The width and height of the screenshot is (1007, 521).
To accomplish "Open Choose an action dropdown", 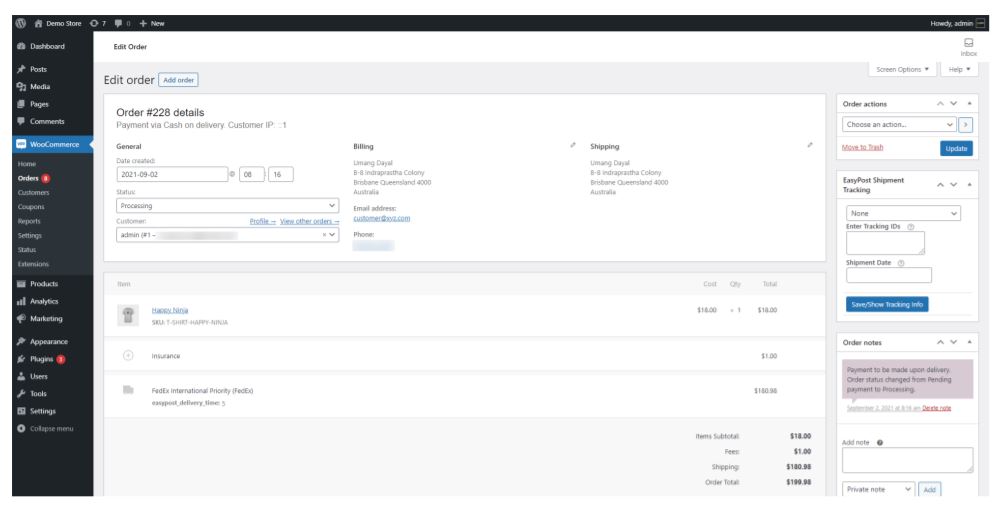I will click(899, 125).
